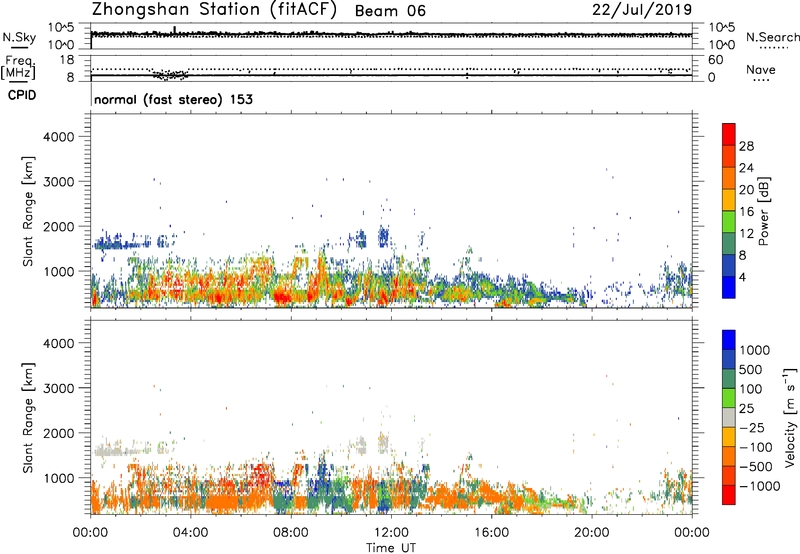
Task: Click the 'N.Sky' legend label
Action: [19, 37]
